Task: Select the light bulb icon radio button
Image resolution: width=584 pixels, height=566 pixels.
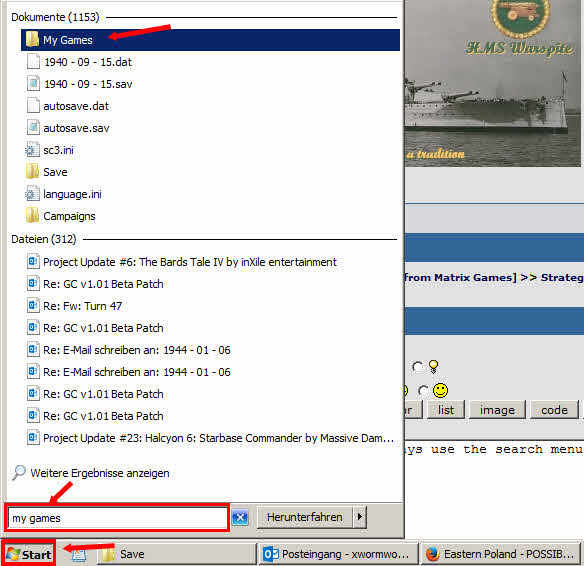Action: click(x=418, y=367)
